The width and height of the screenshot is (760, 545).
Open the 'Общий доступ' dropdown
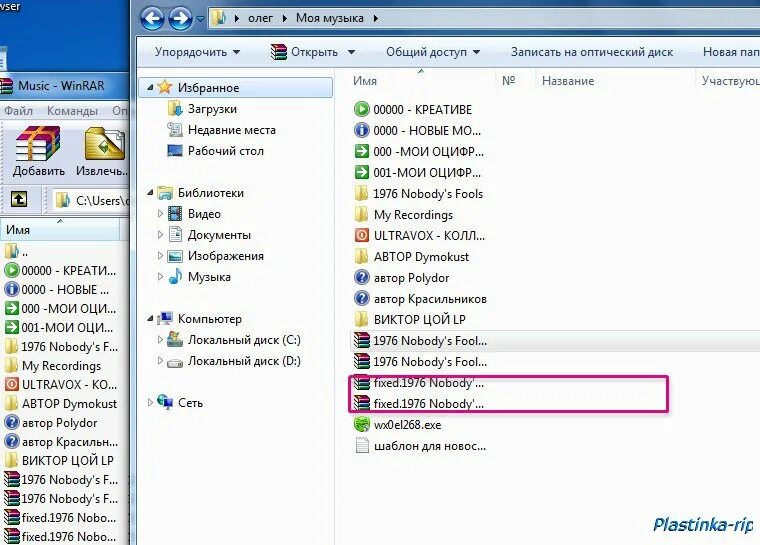pos(433,52)
